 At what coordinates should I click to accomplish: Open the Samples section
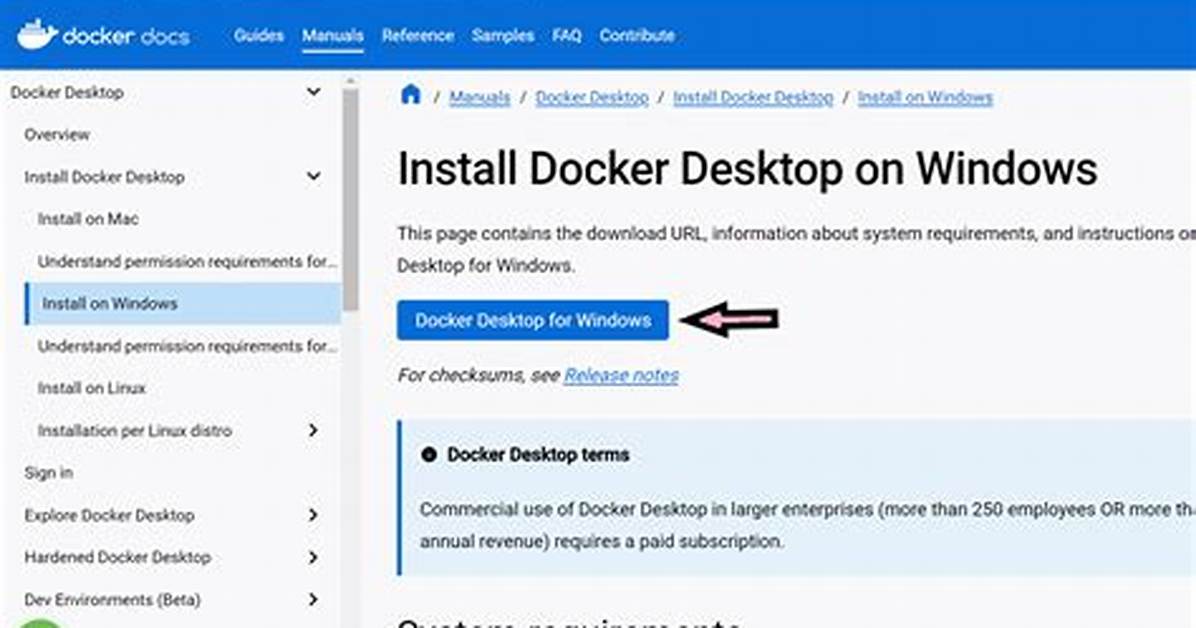[x=503, y=35]
